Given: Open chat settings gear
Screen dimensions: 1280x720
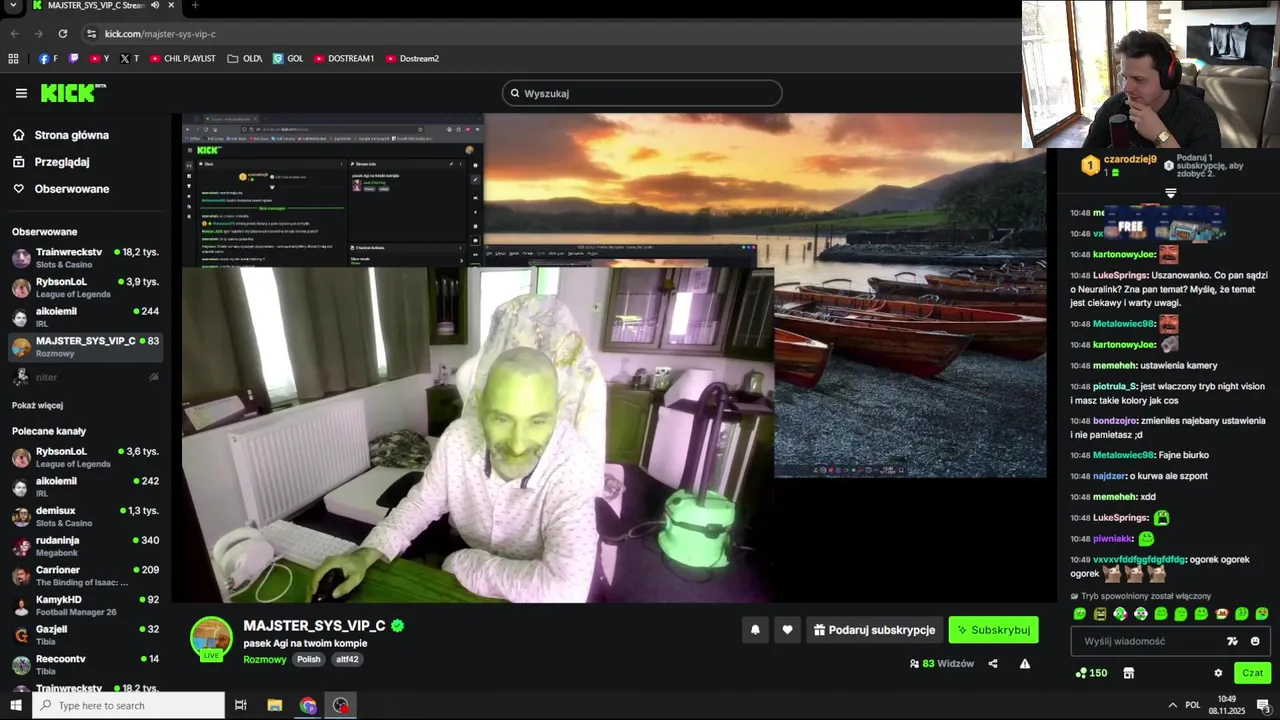Looking at the screenshot, I should pos(1218,673).
